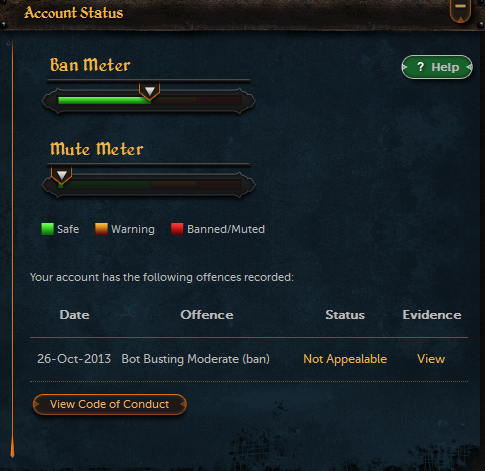Collapse the Account Status panel
This screenshot has height=471, width=485.
pyautogui.click(x=460, y=10)
